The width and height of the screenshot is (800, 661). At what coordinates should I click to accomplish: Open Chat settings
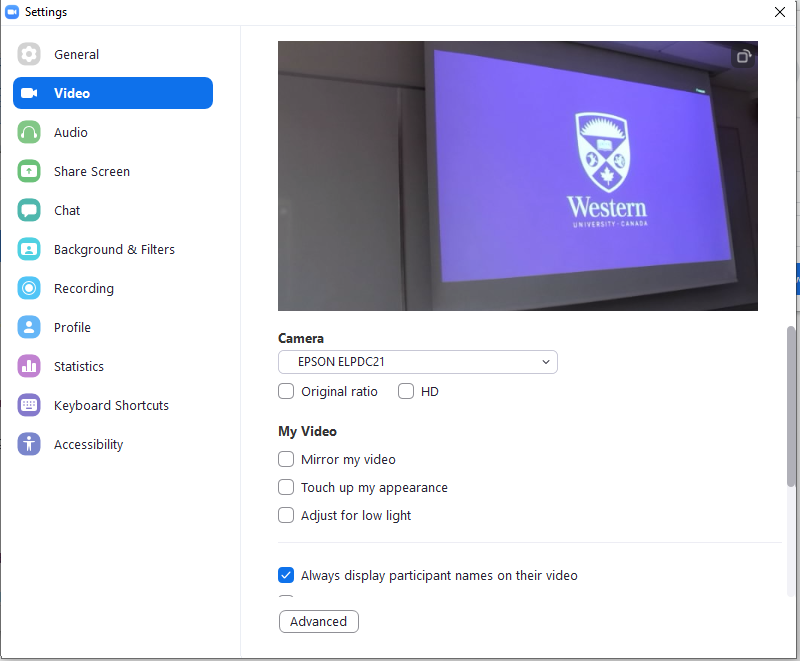113,210
